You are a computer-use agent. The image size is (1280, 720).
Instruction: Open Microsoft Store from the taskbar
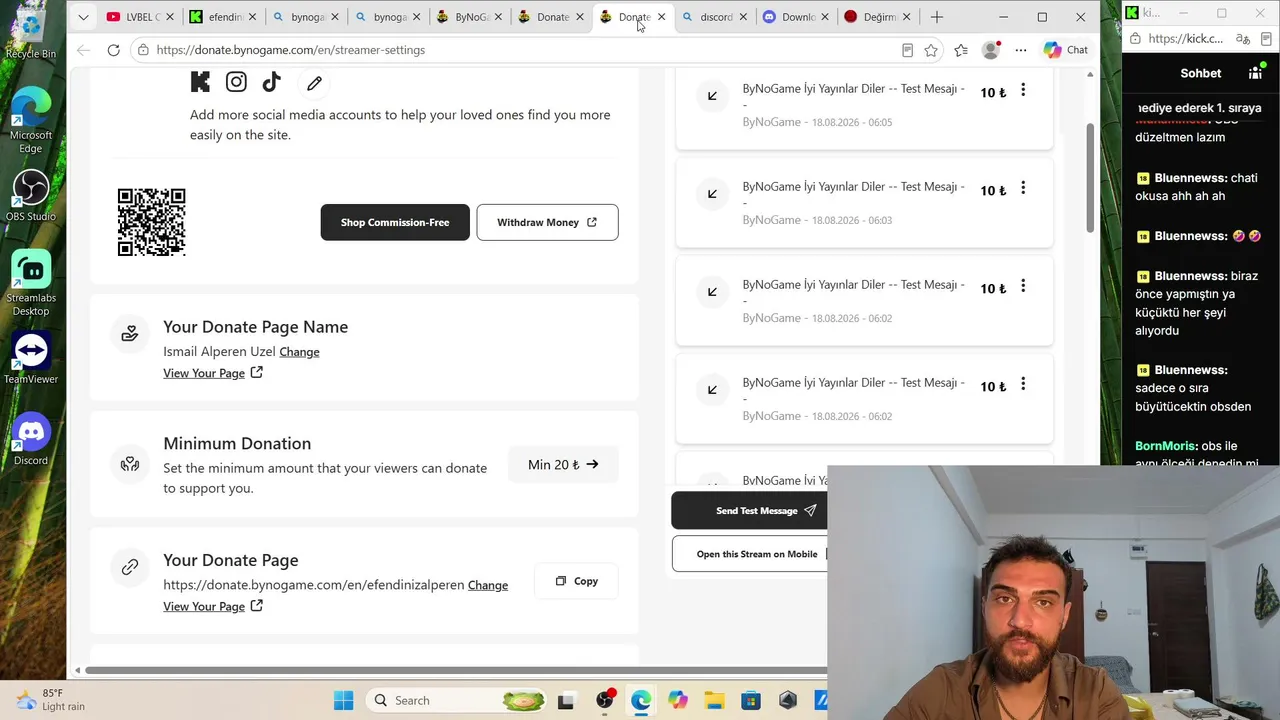[751, 701]
